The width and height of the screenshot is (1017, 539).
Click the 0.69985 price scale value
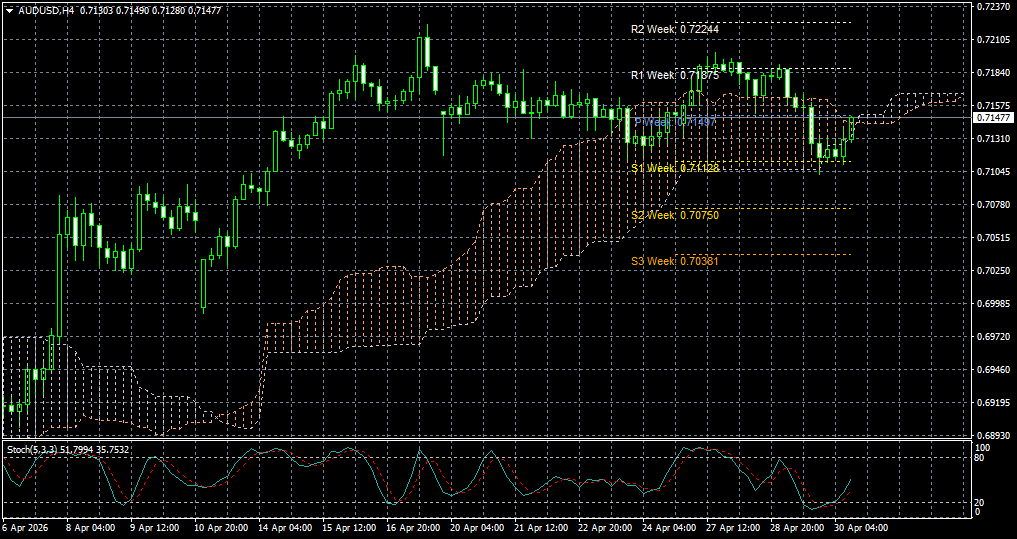coord(993,304)
